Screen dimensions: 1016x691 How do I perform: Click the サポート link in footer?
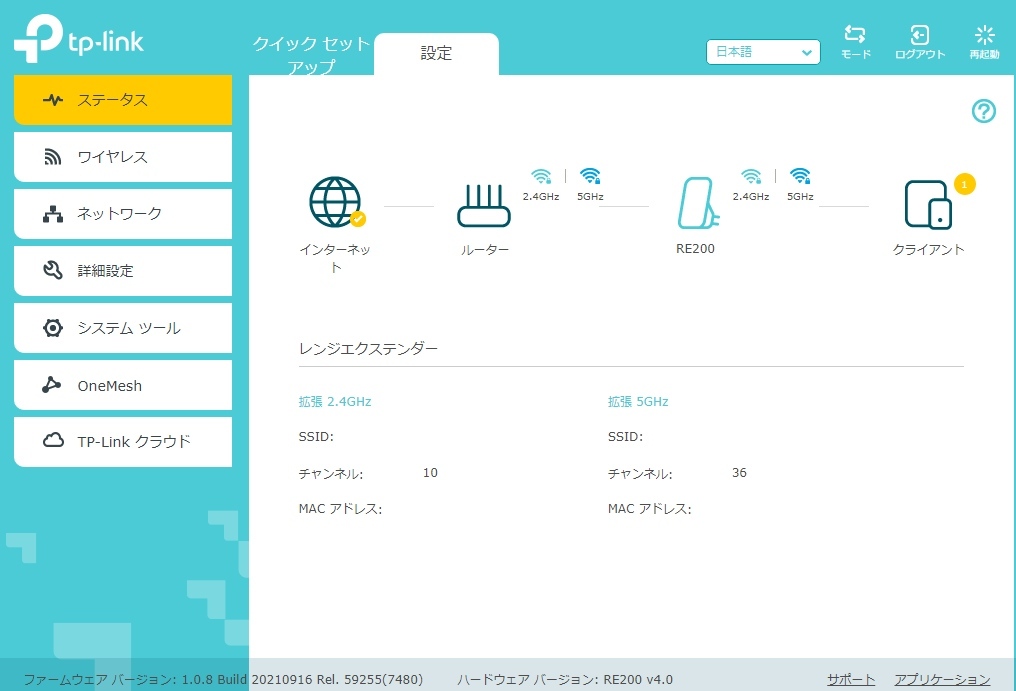(851, 680)
